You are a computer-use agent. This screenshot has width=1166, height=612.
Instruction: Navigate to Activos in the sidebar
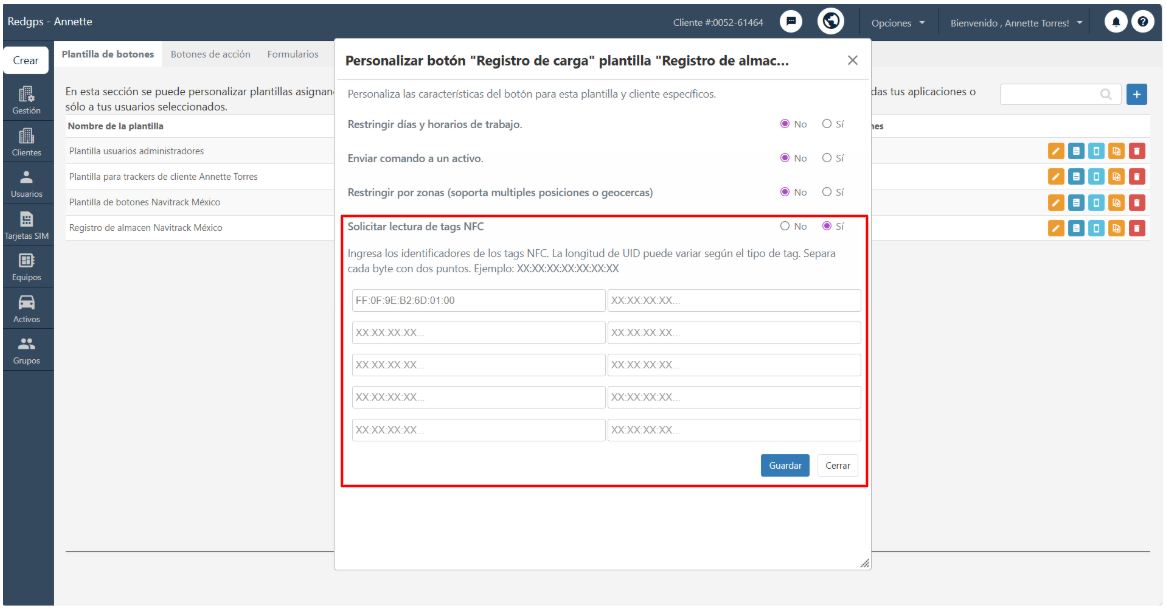coord(26,309)
